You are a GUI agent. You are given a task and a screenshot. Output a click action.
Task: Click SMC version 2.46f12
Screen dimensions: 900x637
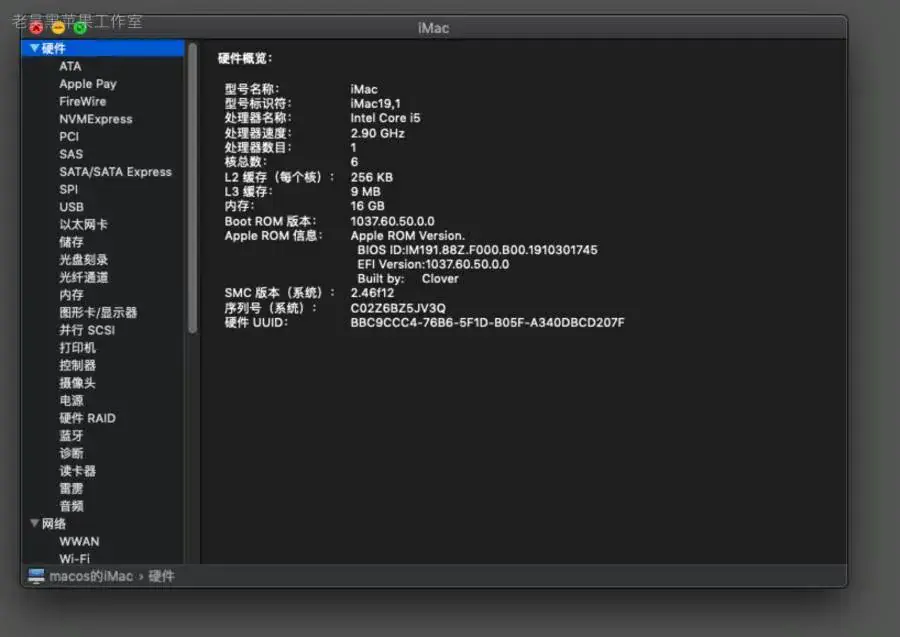point(373,293)
